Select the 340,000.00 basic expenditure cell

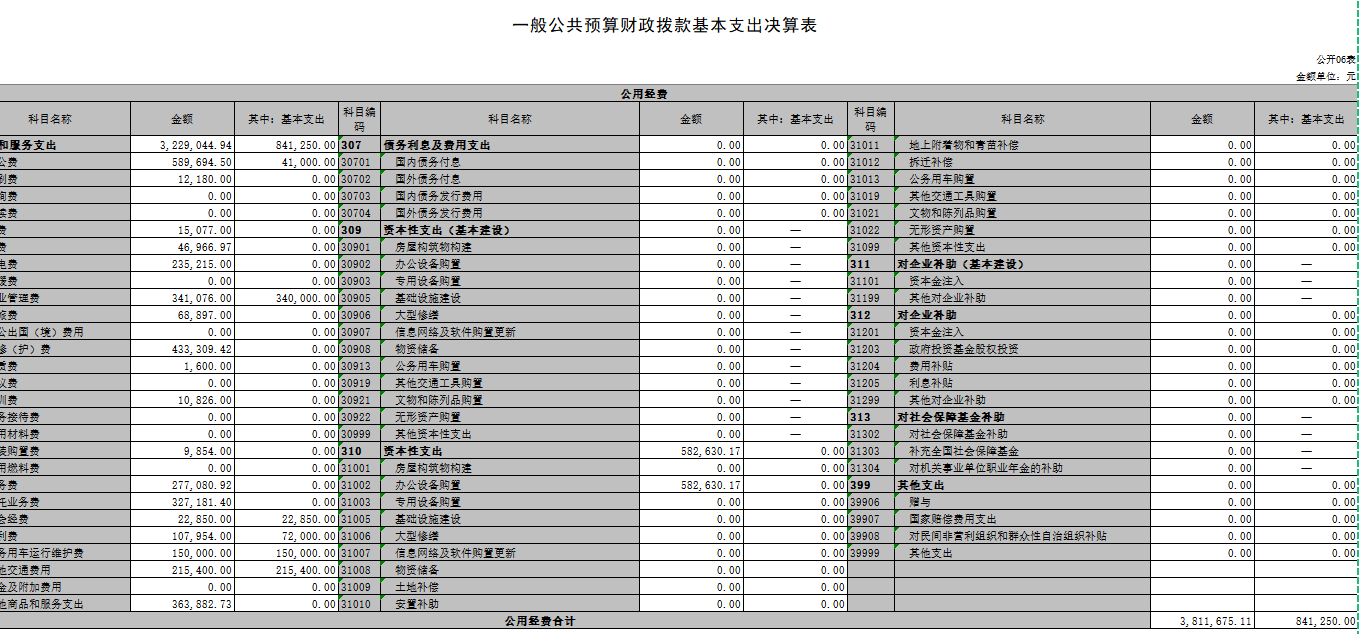tap(287, 298)
